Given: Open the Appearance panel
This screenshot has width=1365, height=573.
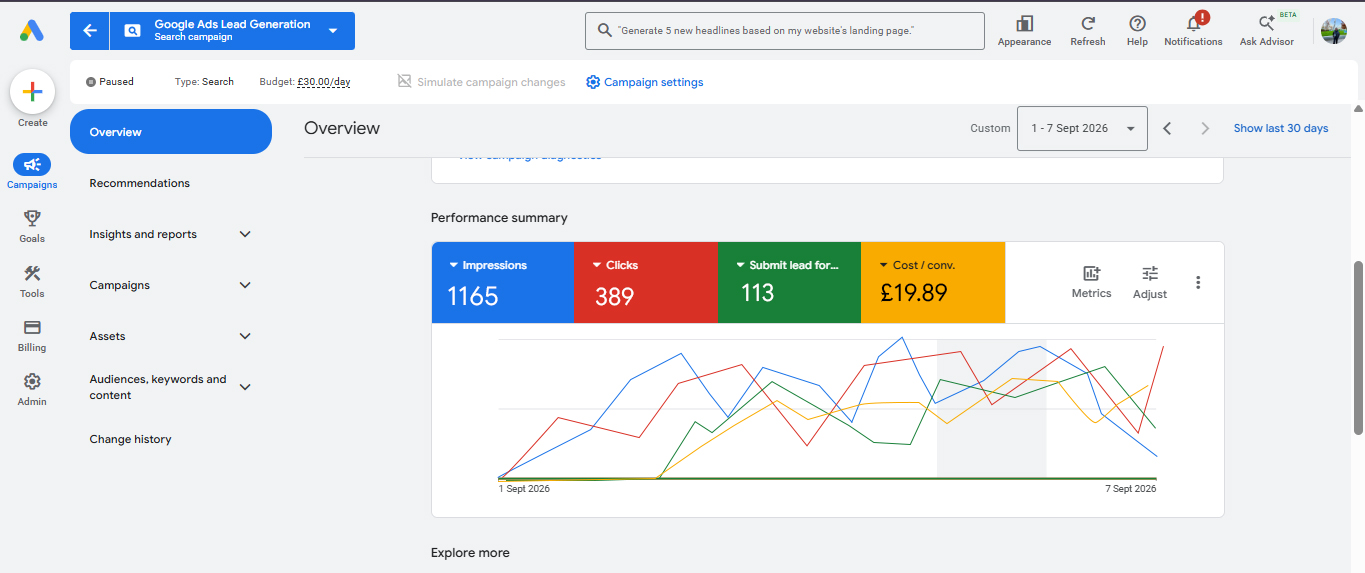Looking at the screenshot, I should pos(1024,30).
